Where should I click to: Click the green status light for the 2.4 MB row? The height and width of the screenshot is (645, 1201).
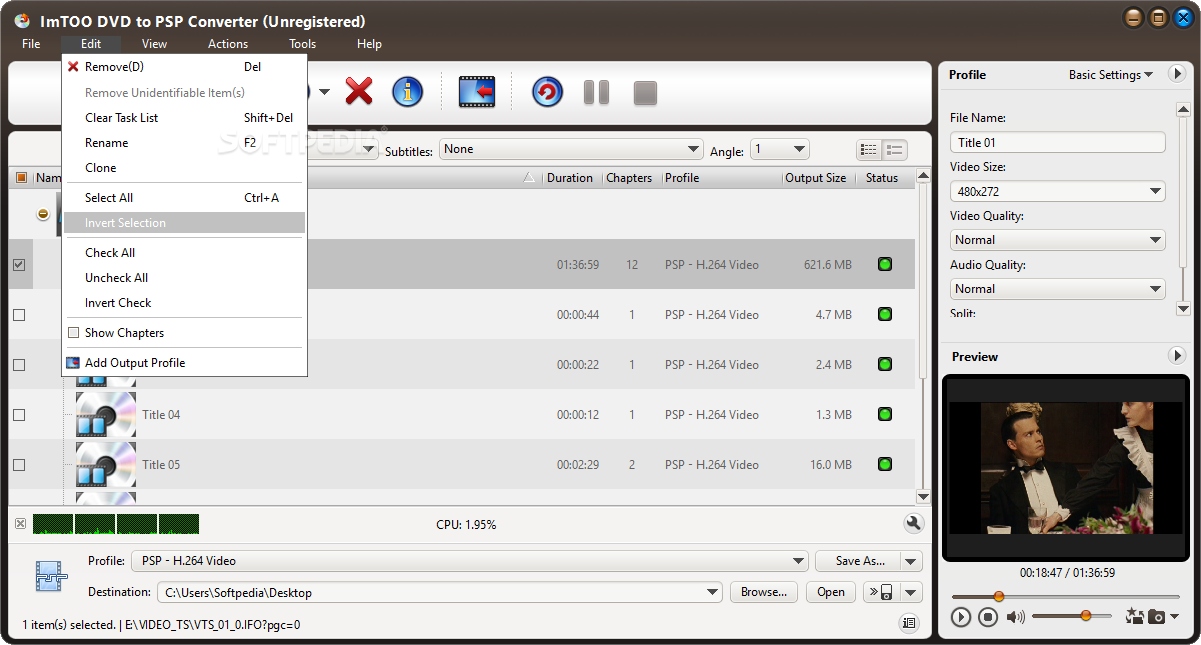point(884,364)
